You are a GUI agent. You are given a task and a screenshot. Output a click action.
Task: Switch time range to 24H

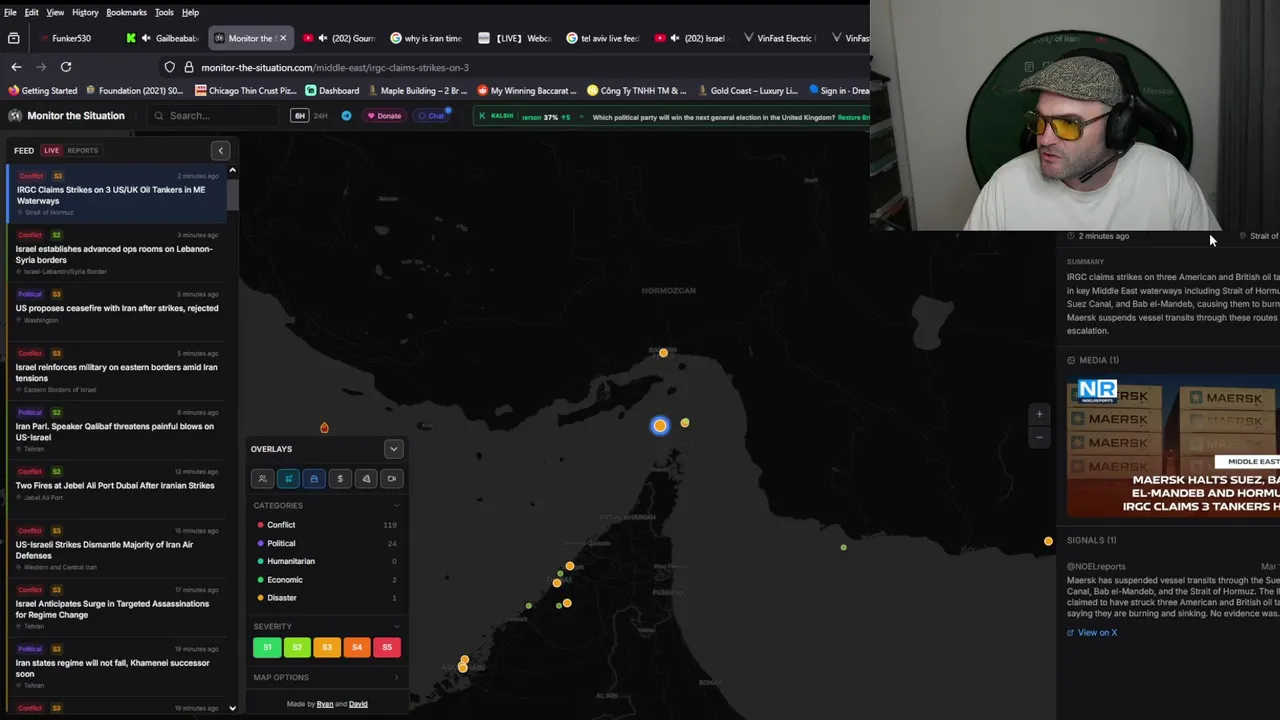pos(321,116)
